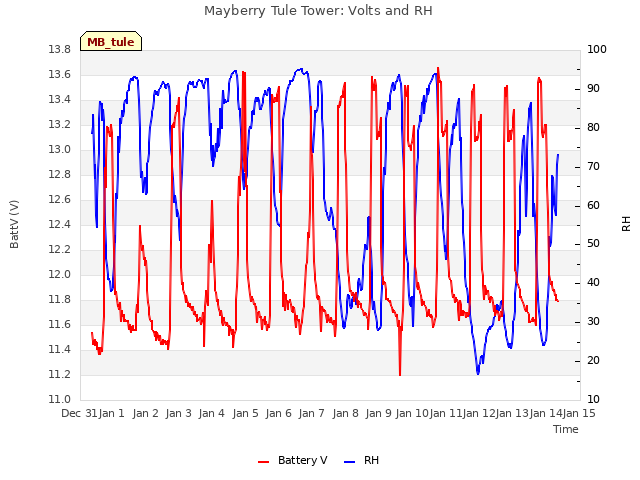Click the 11.6 left axis value
The height and width of the screenshot is (480, 640).
pyautogui.click(x=59, y=324)
